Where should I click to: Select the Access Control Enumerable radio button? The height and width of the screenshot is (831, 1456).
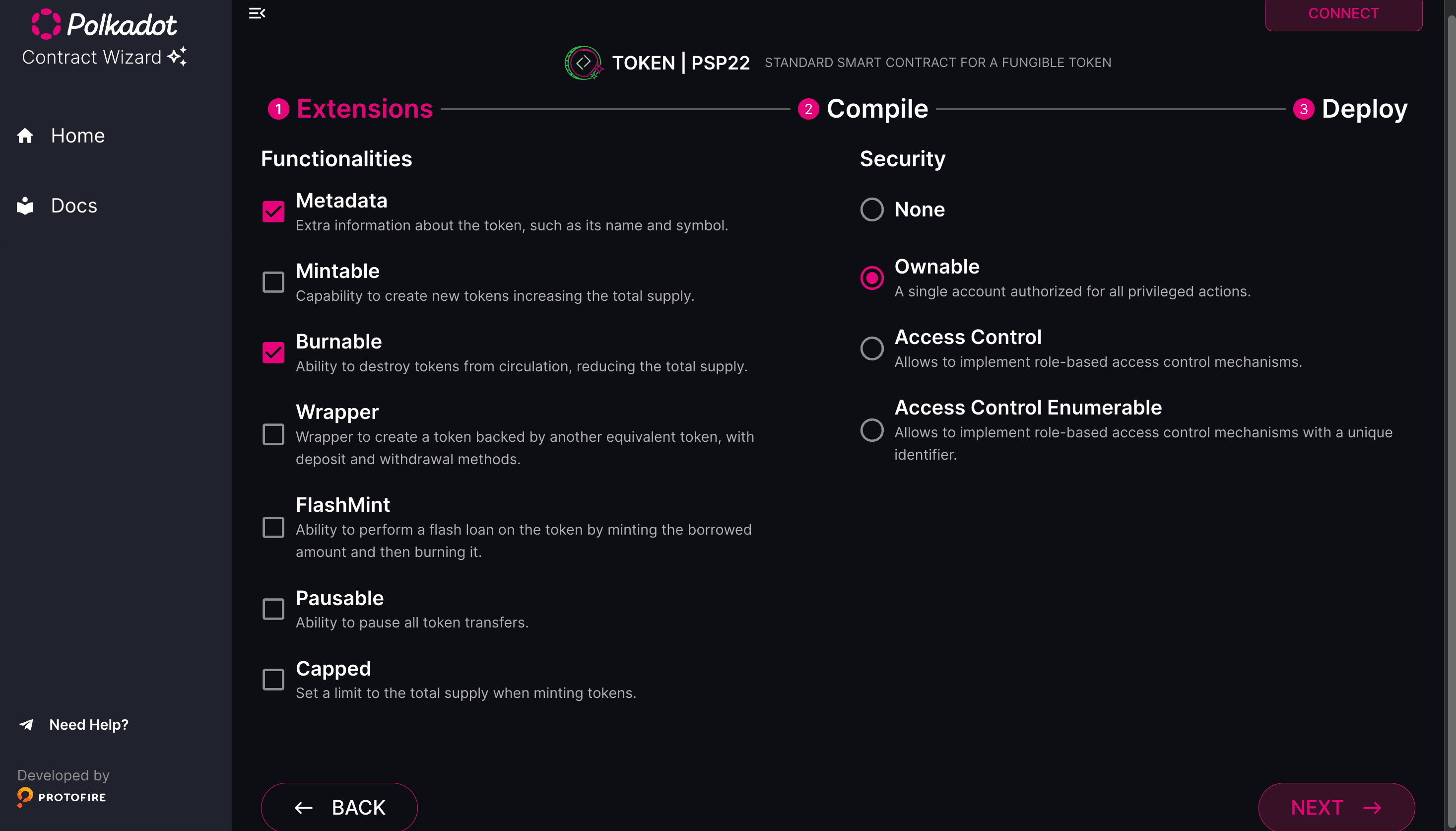click(870, 429)
